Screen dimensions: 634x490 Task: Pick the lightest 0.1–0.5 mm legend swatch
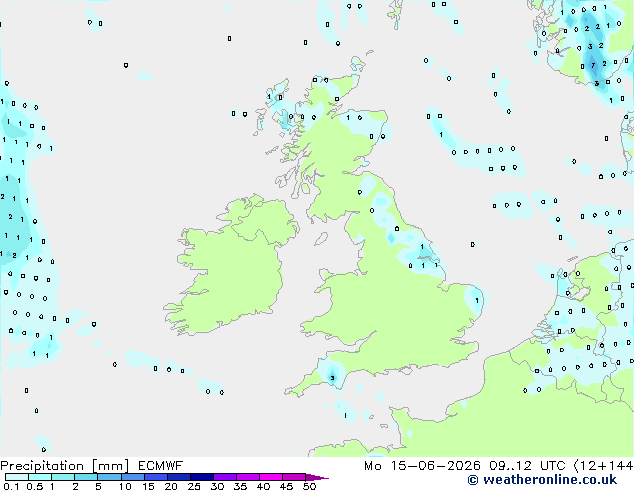click(x=17, y=477)
